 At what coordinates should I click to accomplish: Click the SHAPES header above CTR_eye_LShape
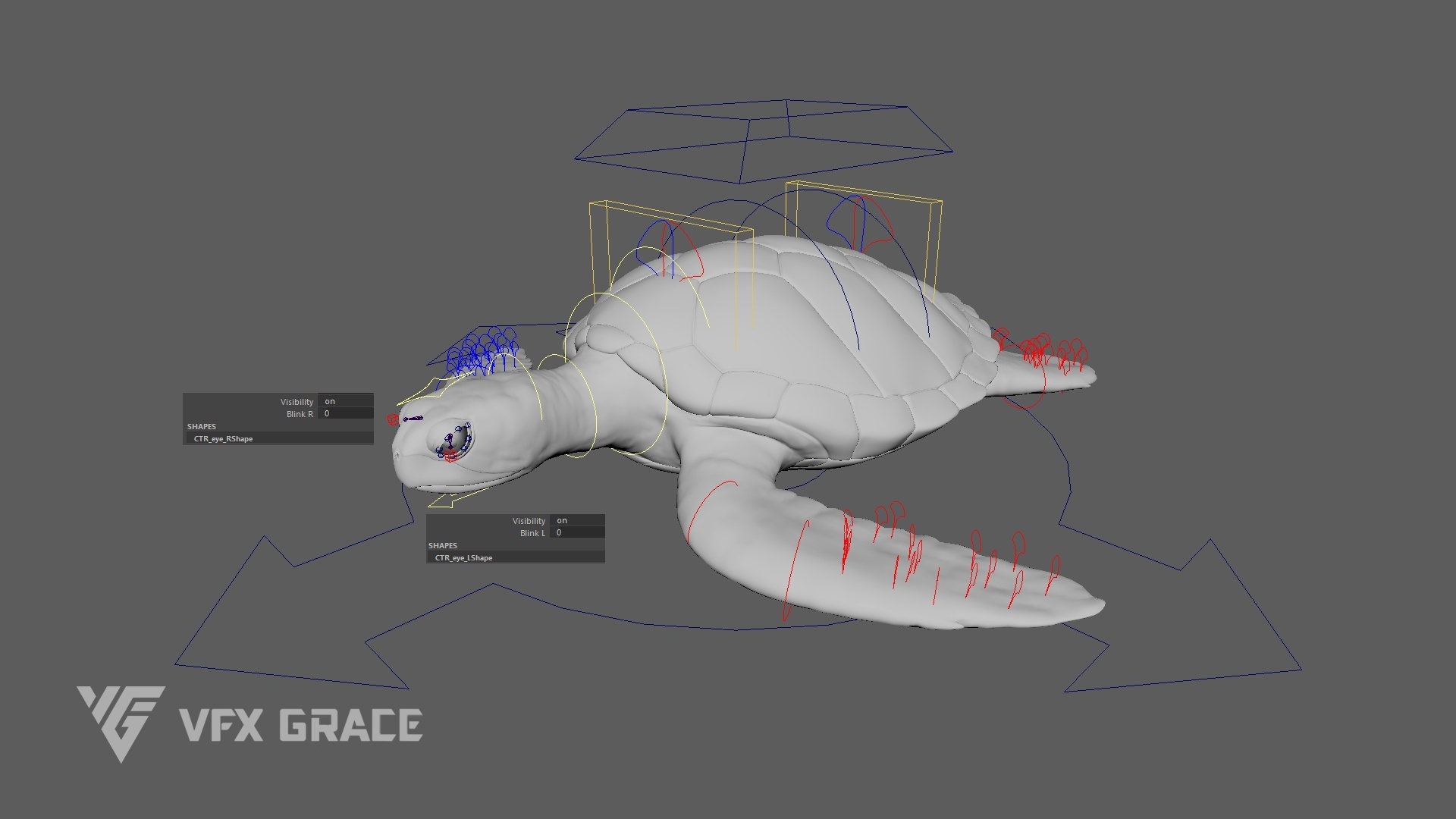[443, 545]
